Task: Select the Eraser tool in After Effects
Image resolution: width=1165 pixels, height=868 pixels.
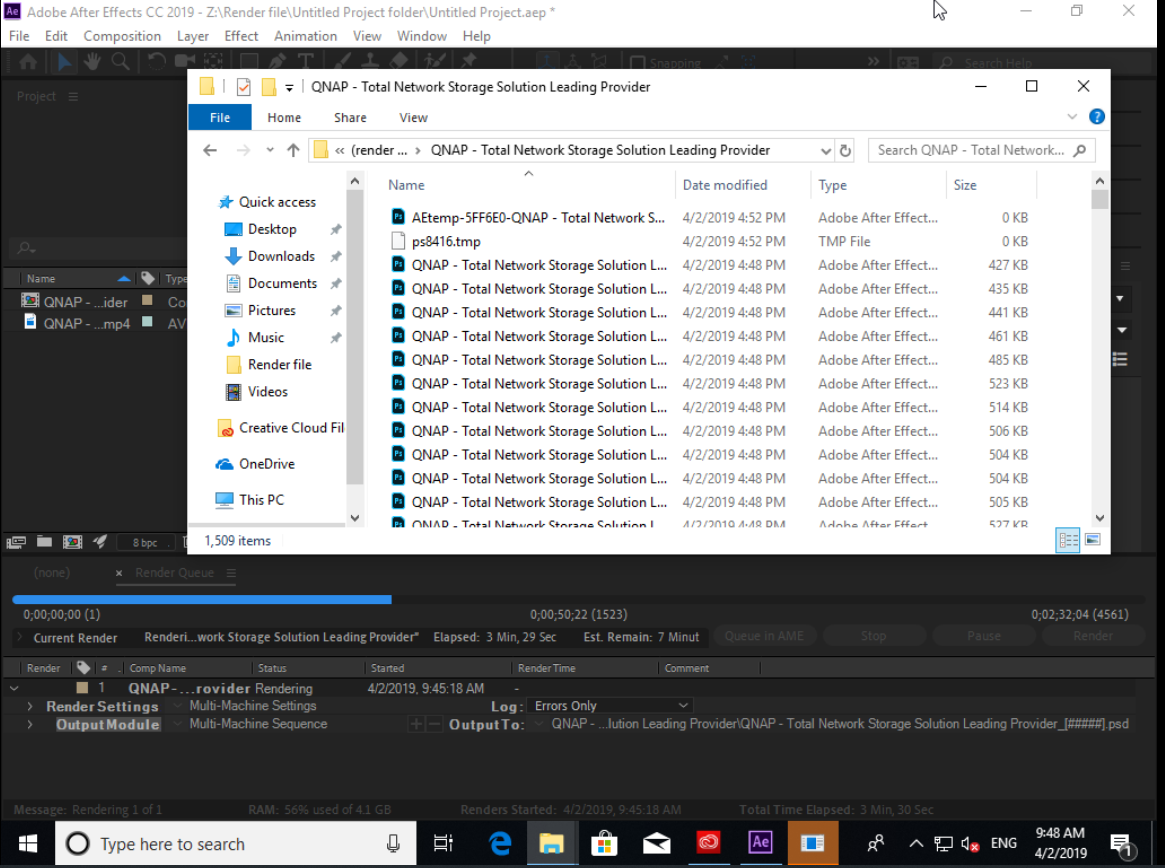Action: 398,62
